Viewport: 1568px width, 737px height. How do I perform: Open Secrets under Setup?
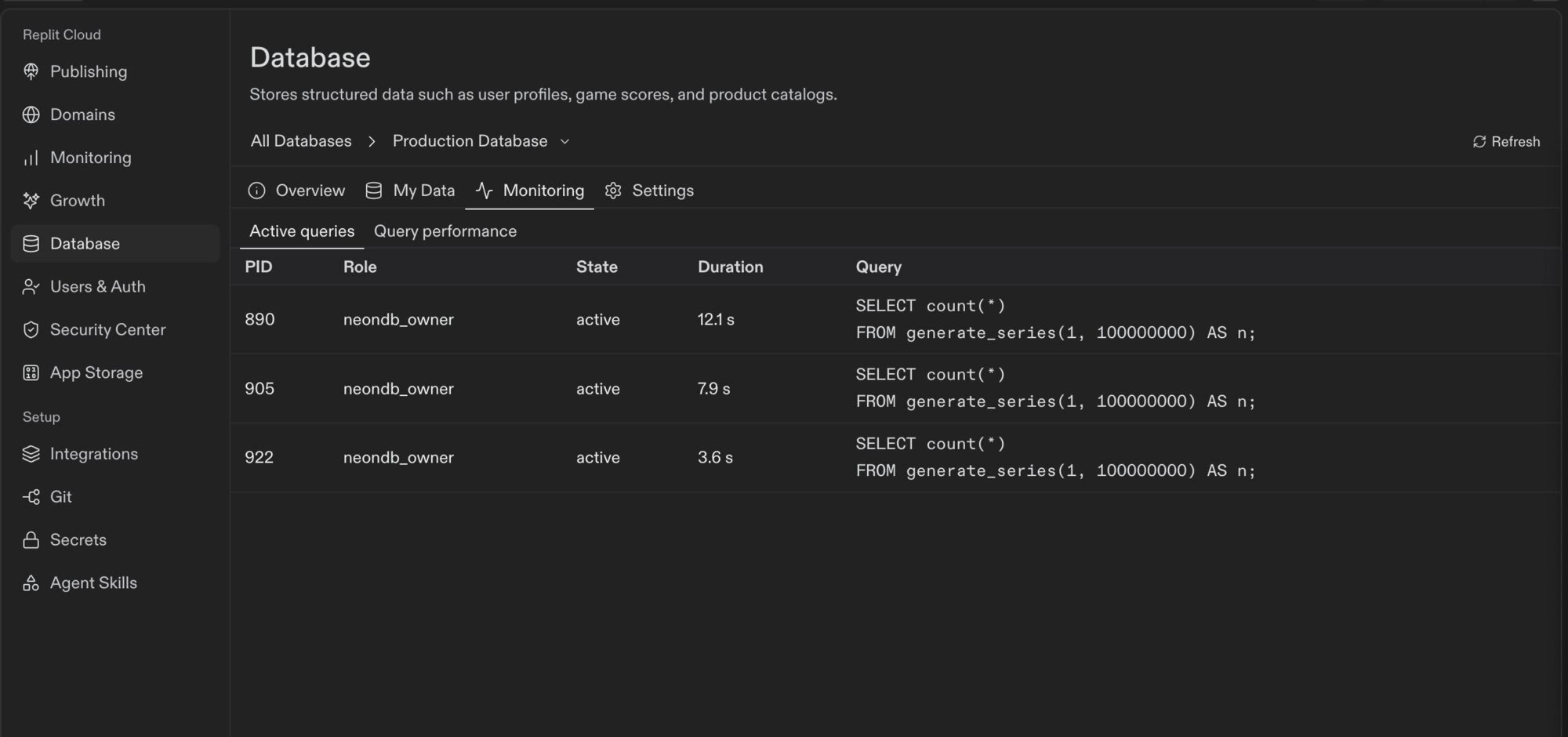tap(115, 540)
